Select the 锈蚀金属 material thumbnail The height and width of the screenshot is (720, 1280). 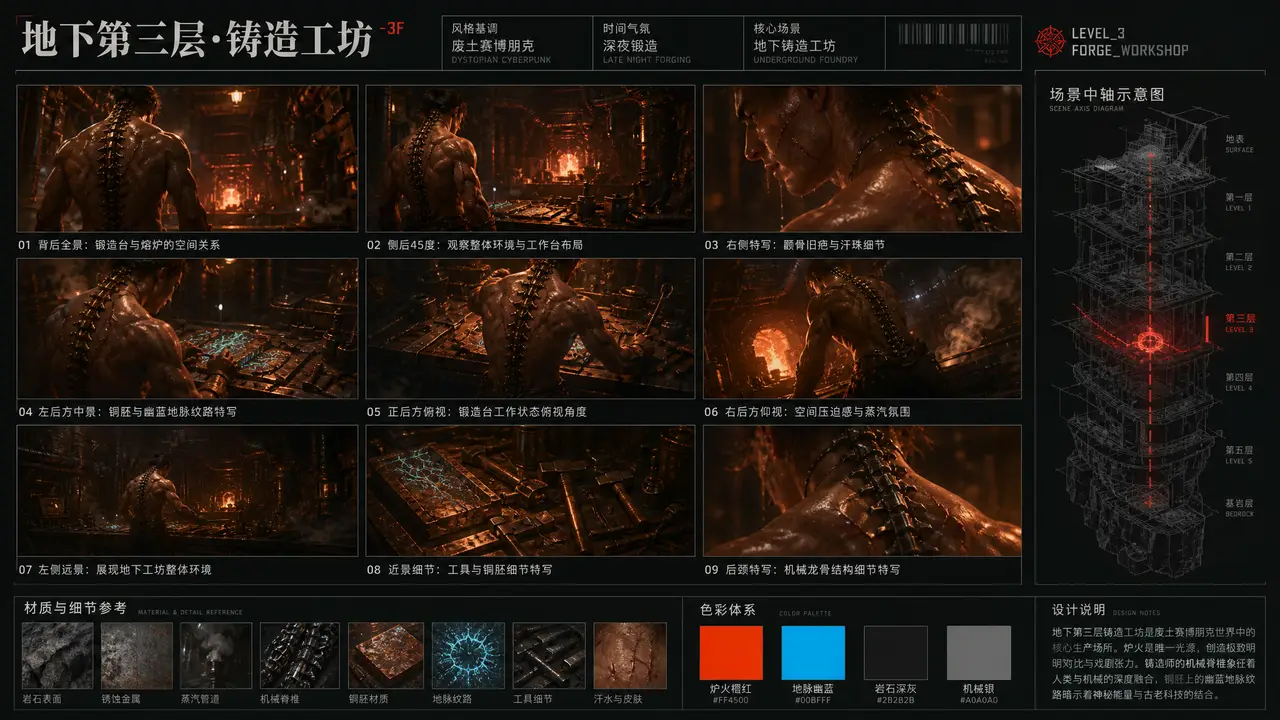(137, 655)
